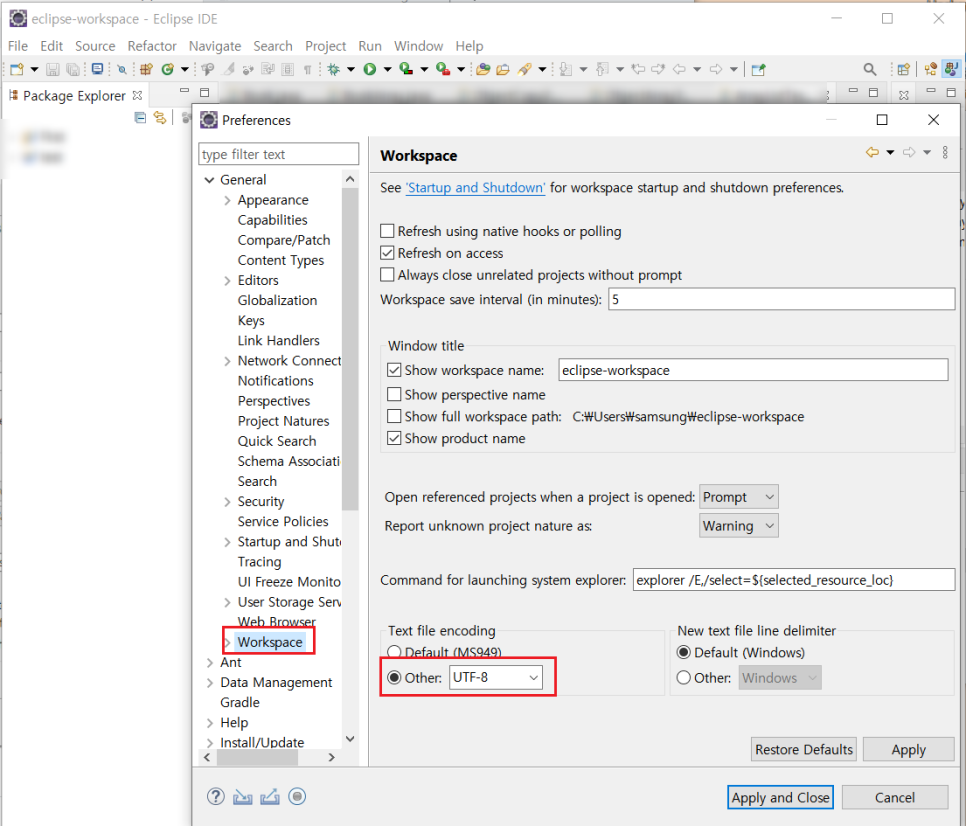Image resolution: width=966 pixels, height=826 pixels.
Task: Click the Apply button
Action: 909,749
